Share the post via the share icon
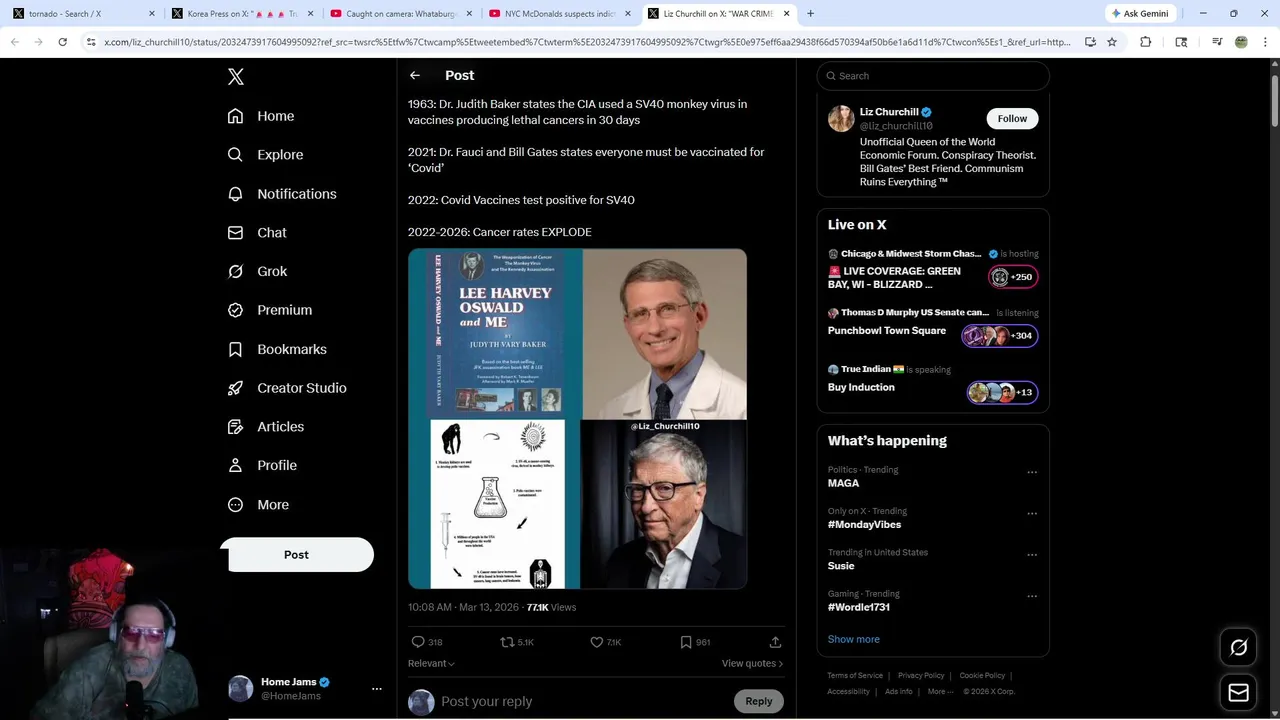 (x=775, y=642)
